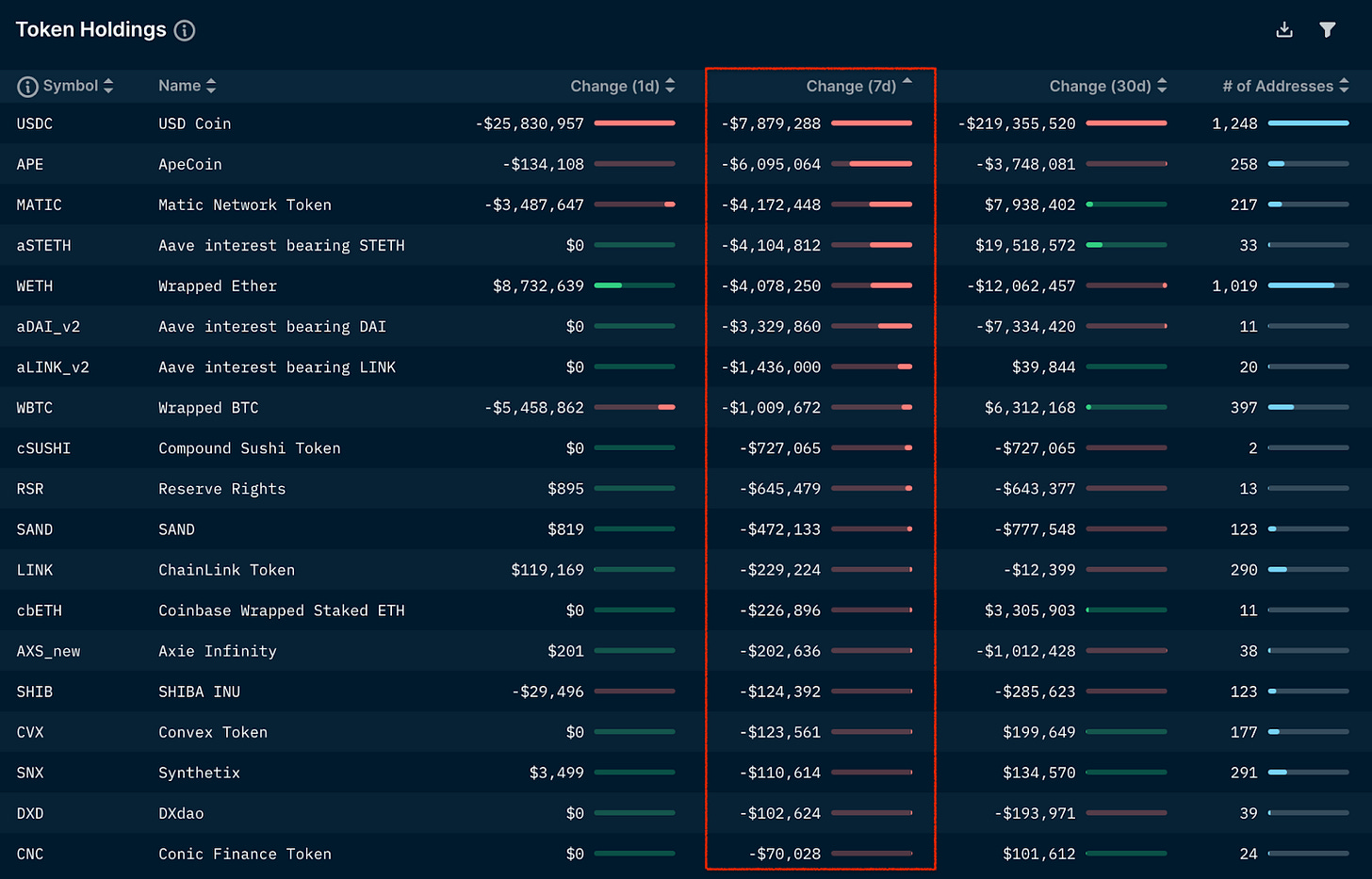Click the 7d value -$1,436,000
Screen dimensions: 1372x879
click(771, 366)
